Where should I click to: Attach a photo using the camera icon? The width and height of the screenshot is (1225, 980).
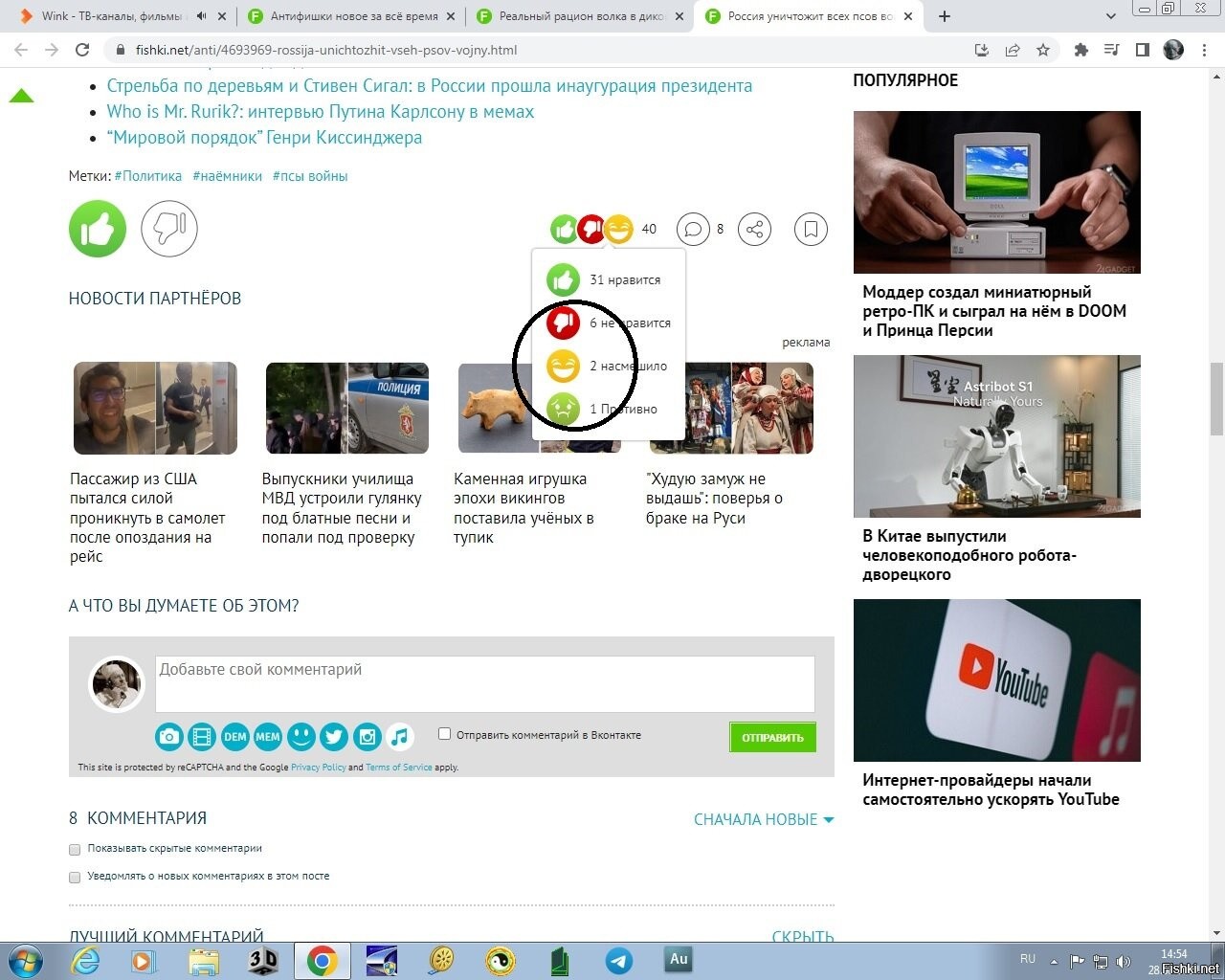169,736
